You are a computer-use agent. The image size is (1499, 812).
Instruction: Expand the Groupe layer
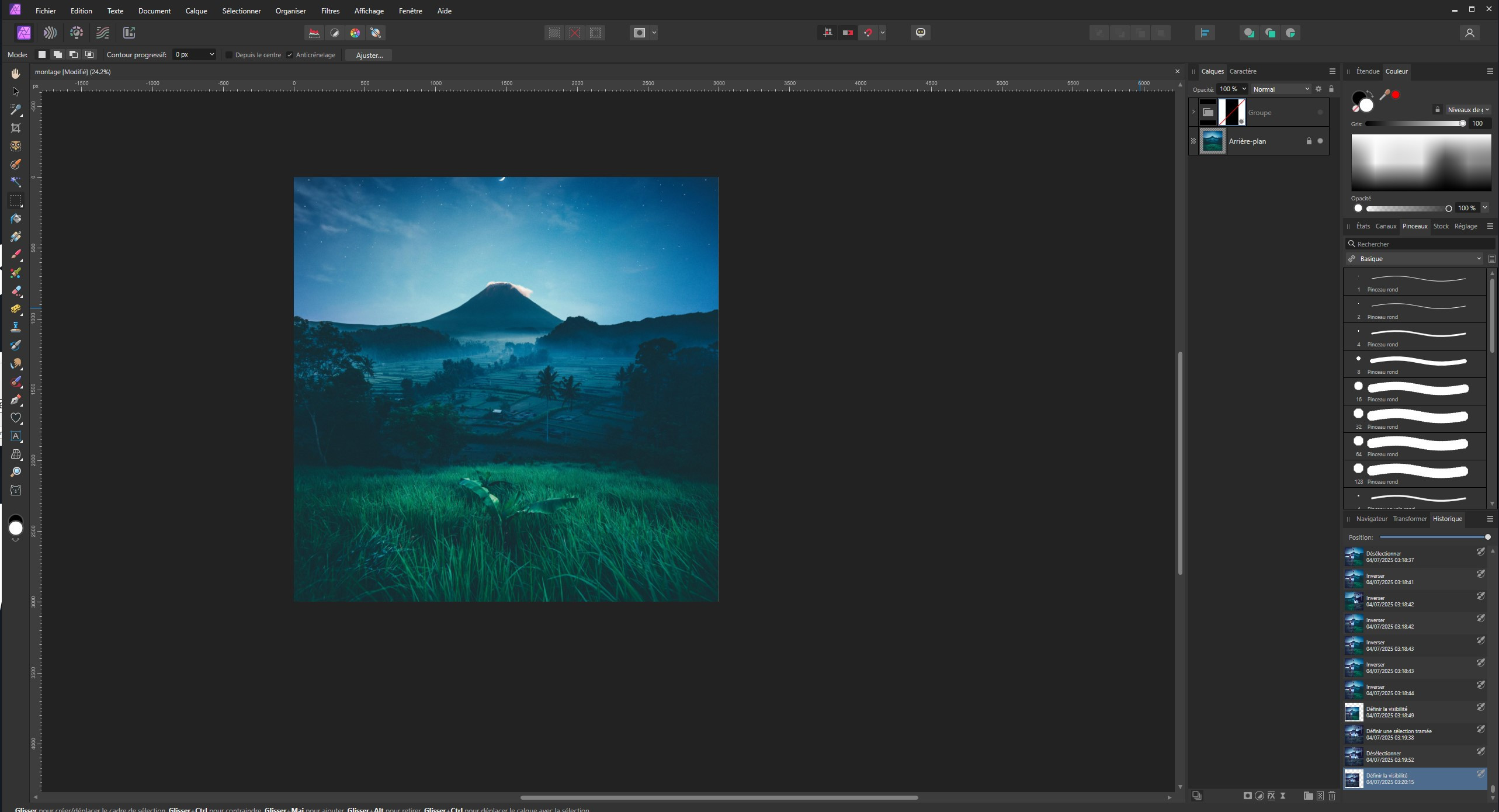pyautogui.click(x=1193, y=112)
